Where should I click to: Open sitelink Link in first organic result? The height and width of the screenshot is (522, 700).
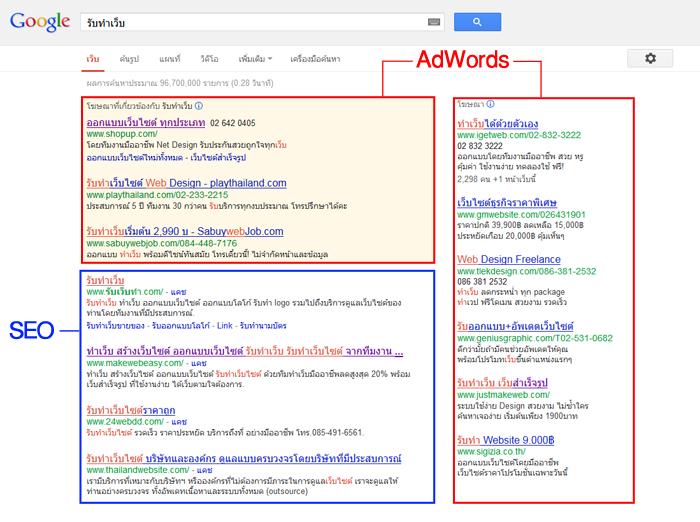point(225,326)
